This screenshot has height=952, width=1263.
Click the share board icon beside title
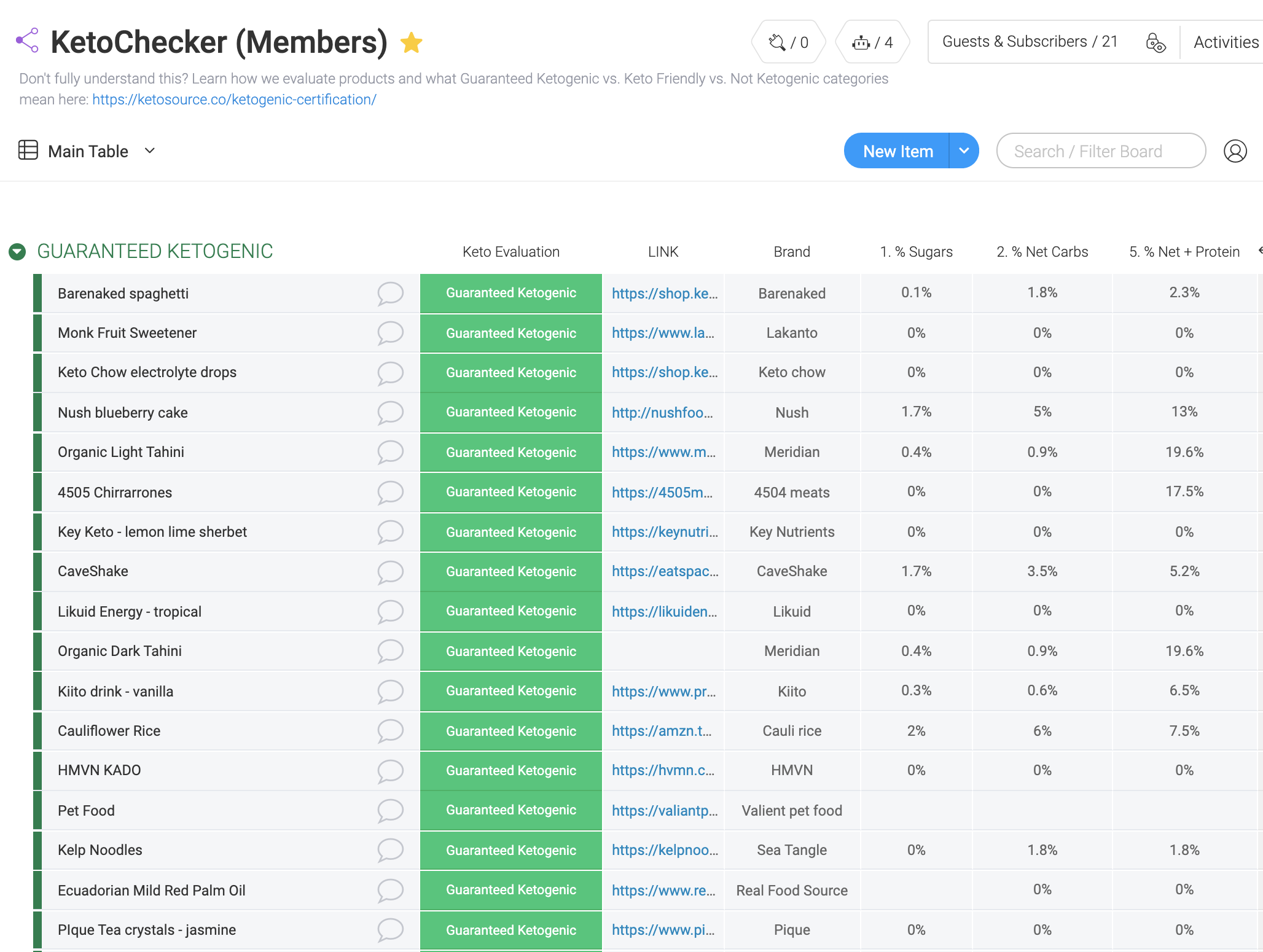click(x=27, y=41)
